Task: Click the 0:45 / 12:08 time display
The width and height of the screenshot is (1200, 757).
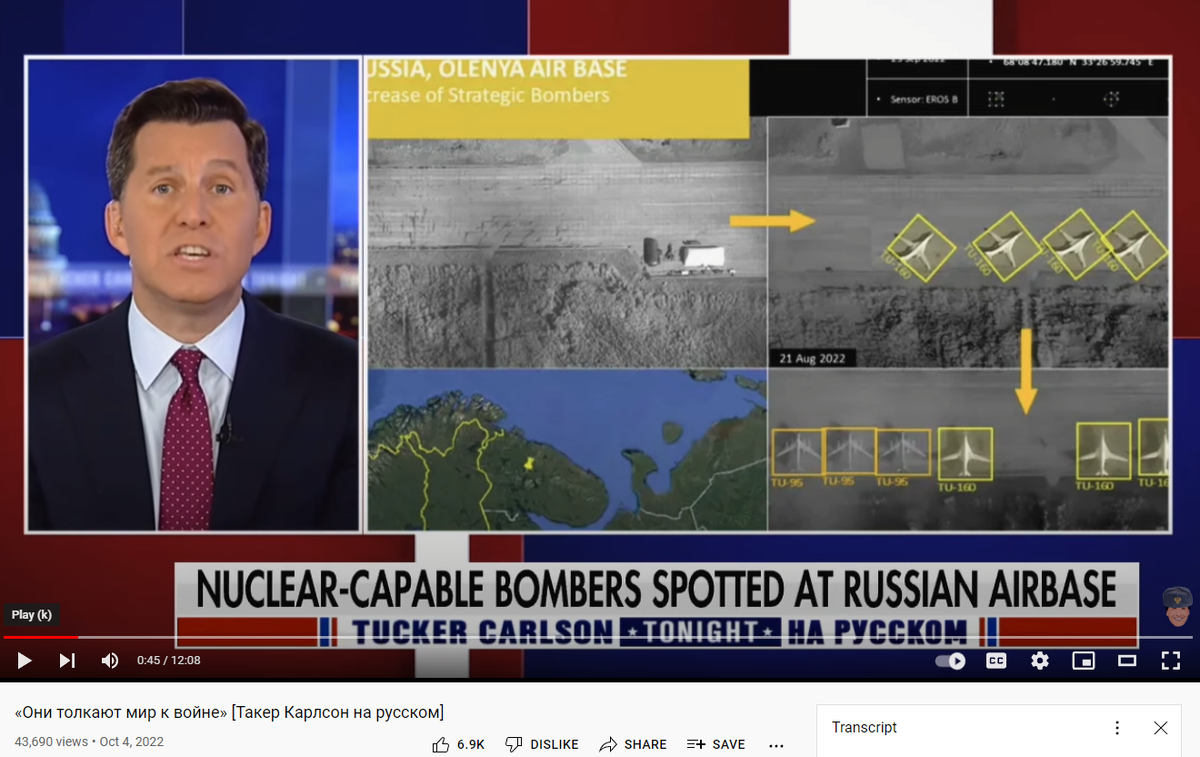Action: [169, 660]
